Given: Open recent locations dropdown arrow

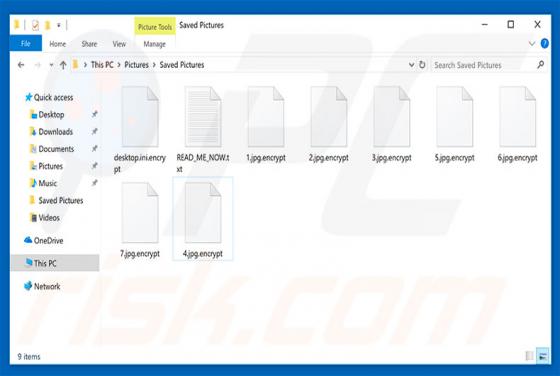Looking at the screenshot, I should 51,65.
